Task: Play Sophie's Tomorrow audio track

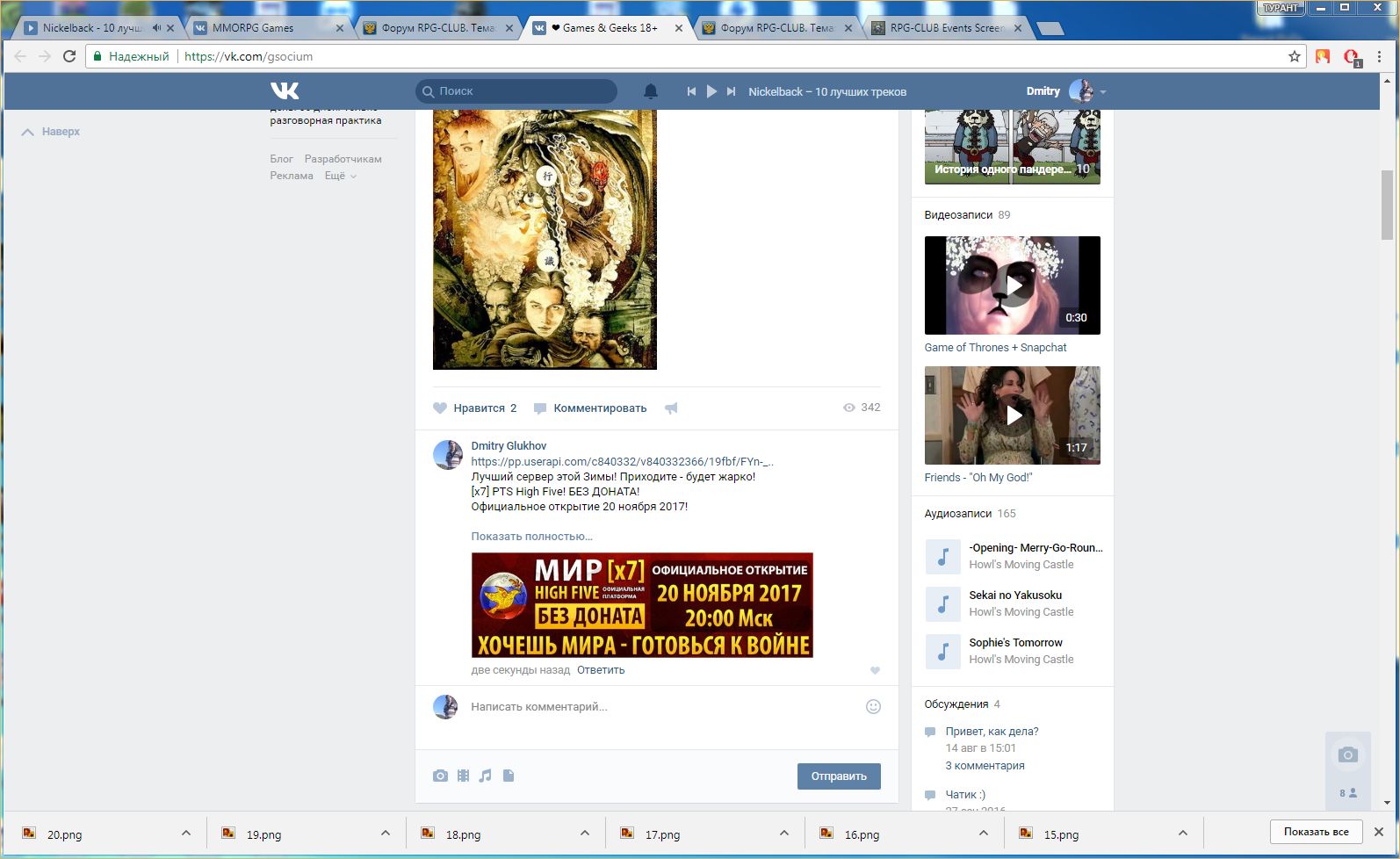Action: click(943, 652)
